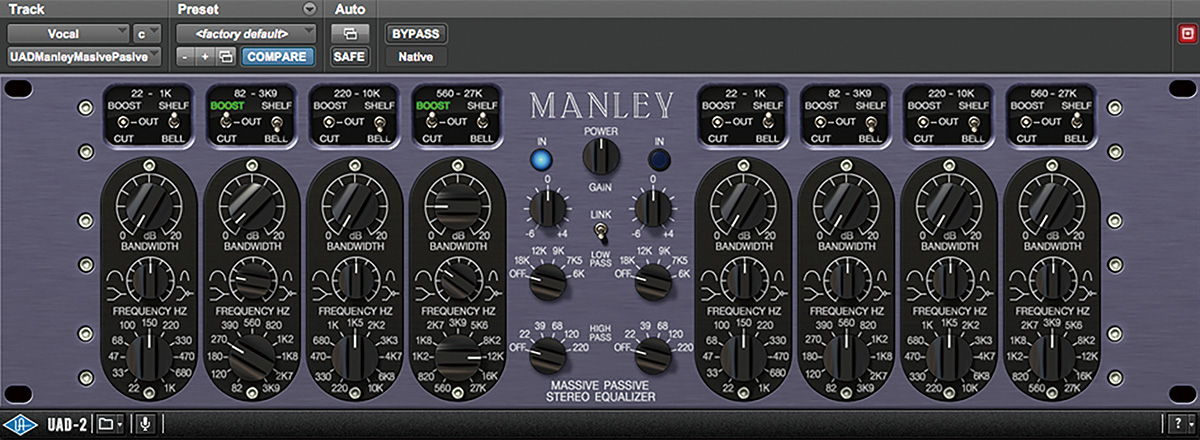Expand the small arrow beside UAD folder icon
The height and width of the screenshot is (440, 1200).
120,425
